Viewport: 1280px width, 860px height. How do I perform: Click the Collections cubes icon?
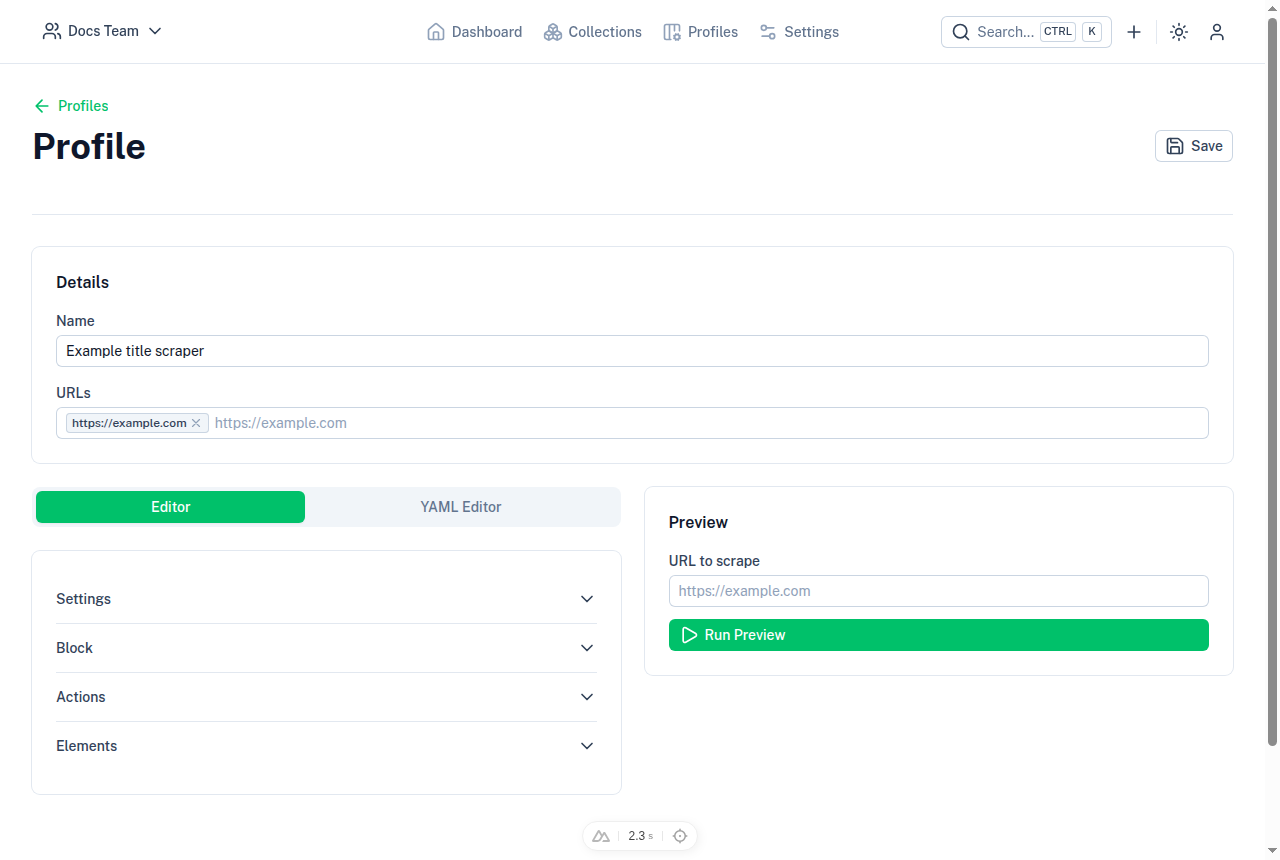tap(553, 32)
